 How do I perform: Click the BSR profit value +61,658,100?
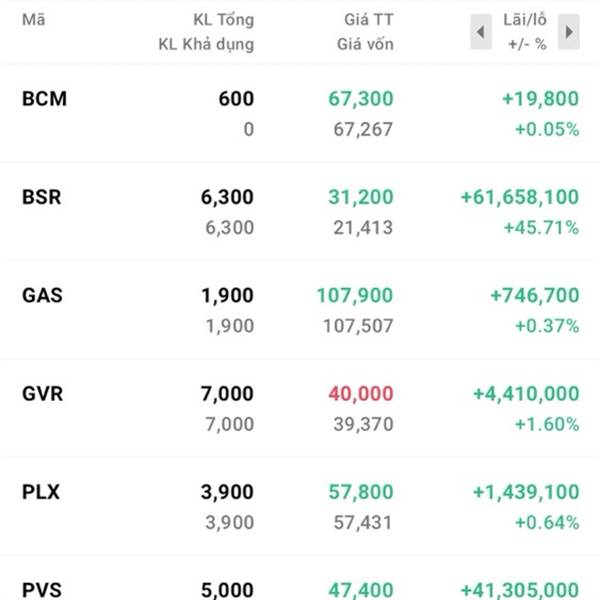[520, 197]
